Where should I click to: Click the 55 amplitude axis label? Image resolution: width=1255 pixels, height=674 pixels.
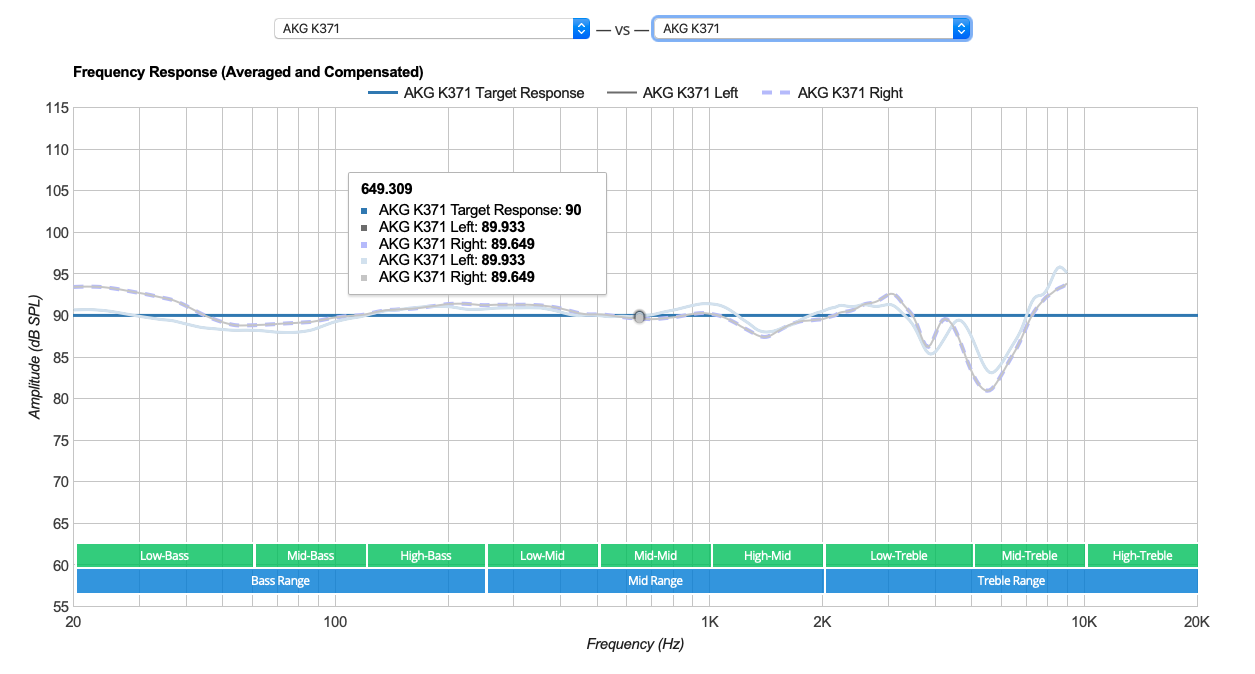(59, 606)
